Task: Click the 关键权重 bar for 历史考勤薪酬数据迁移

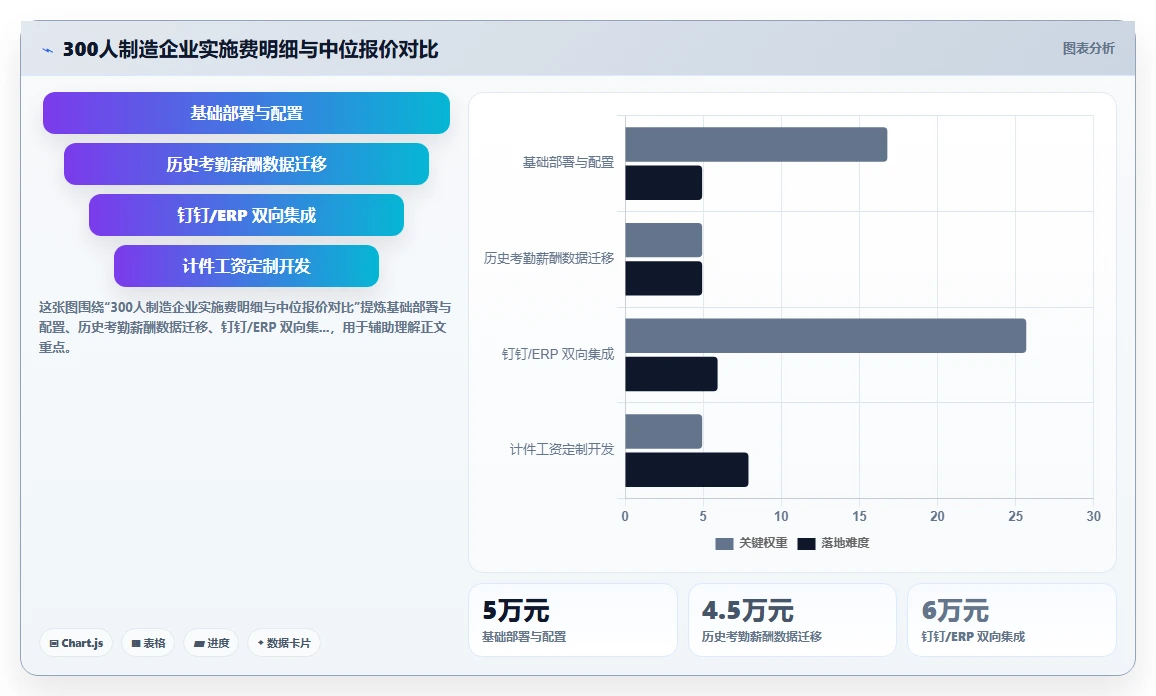Action: [x=664, y=240]
